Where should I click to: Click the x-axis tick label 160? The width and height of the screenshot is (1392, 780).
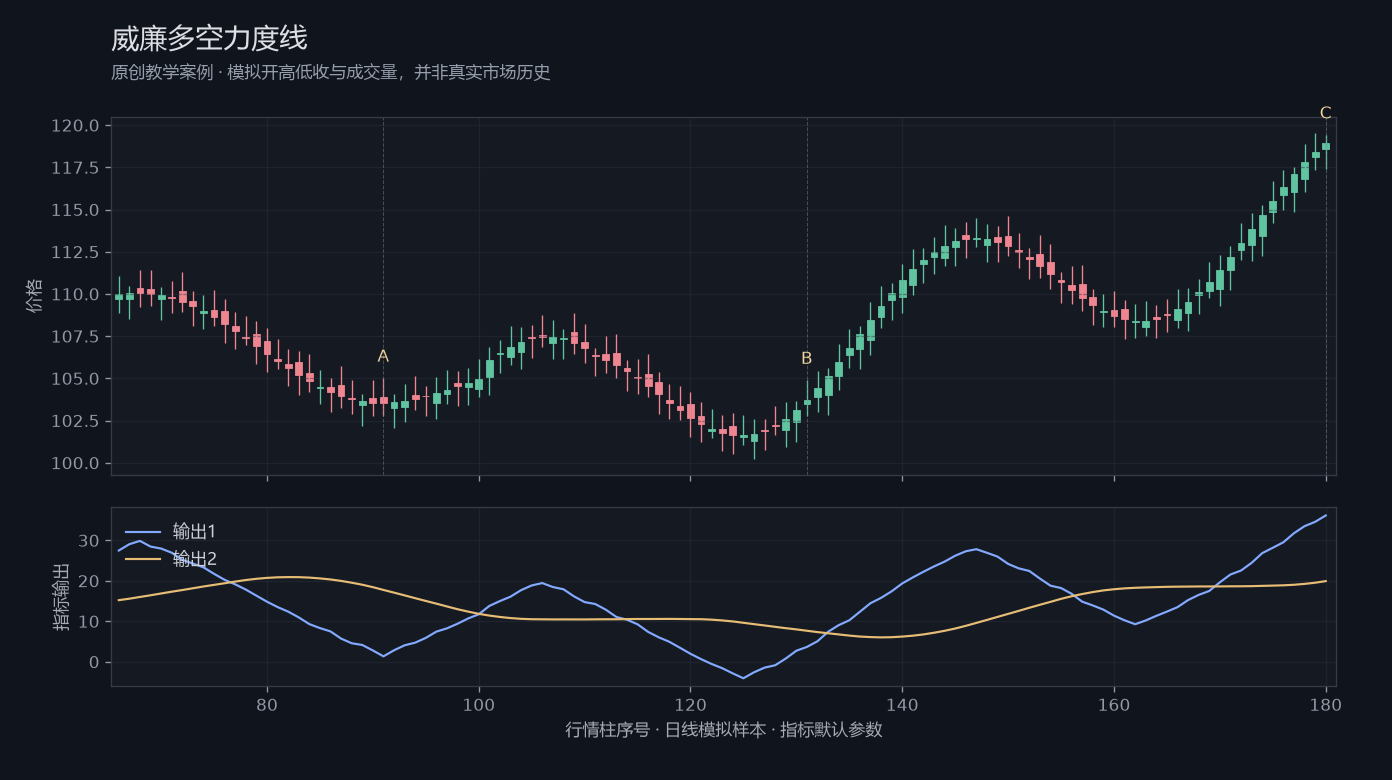click(1114, 705)
